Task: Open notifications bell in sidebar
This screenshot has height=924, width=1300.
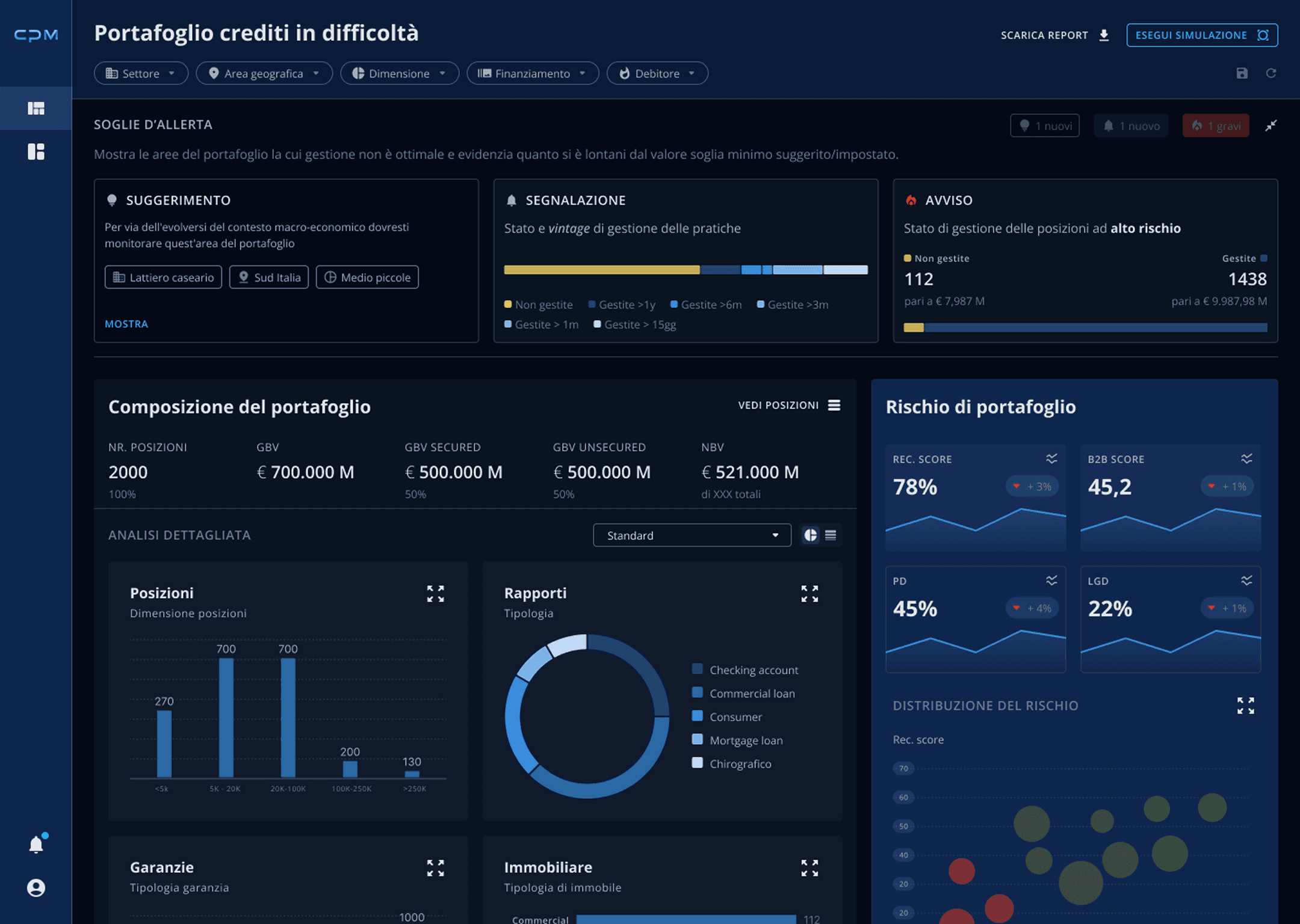Action: 36,845
